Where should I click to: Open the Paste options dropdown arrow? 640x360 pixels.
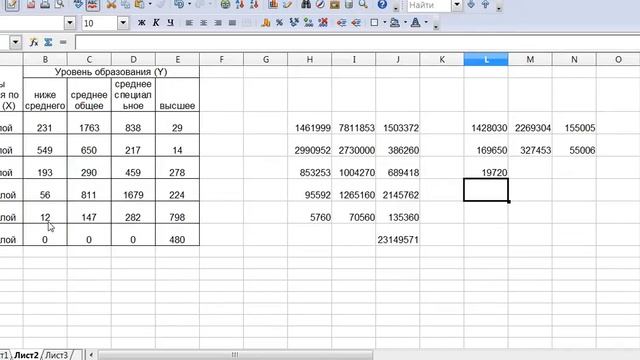[x=150, y=4]
